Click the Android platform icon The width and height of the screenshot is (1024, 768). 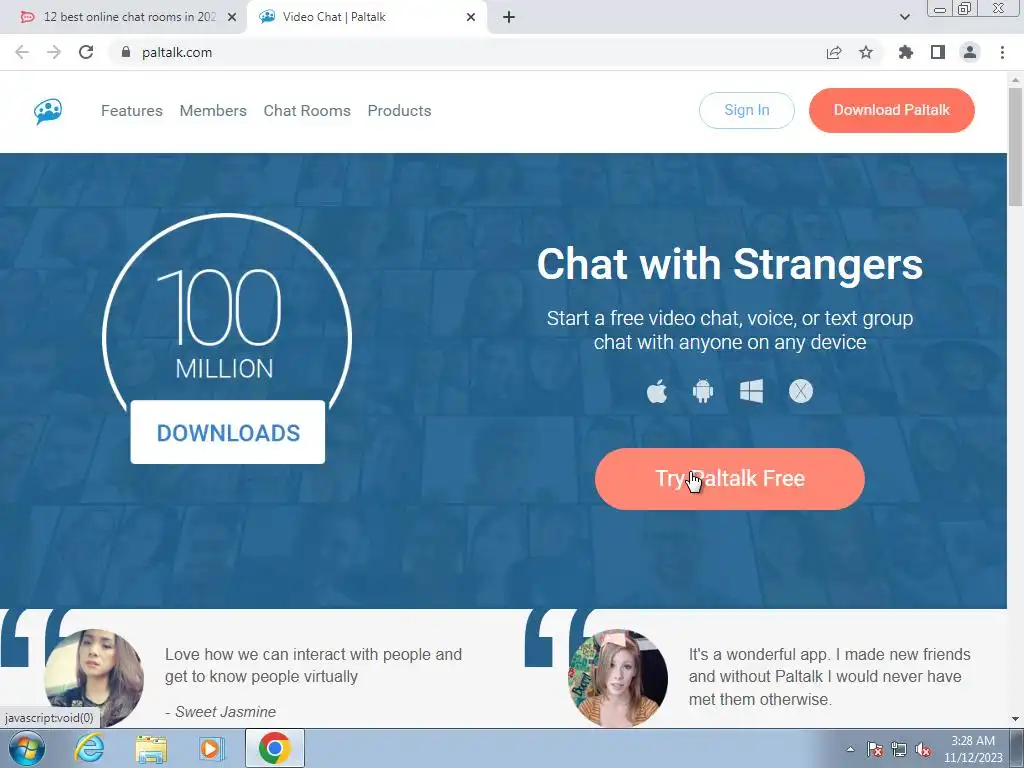(x=703, y=392)
